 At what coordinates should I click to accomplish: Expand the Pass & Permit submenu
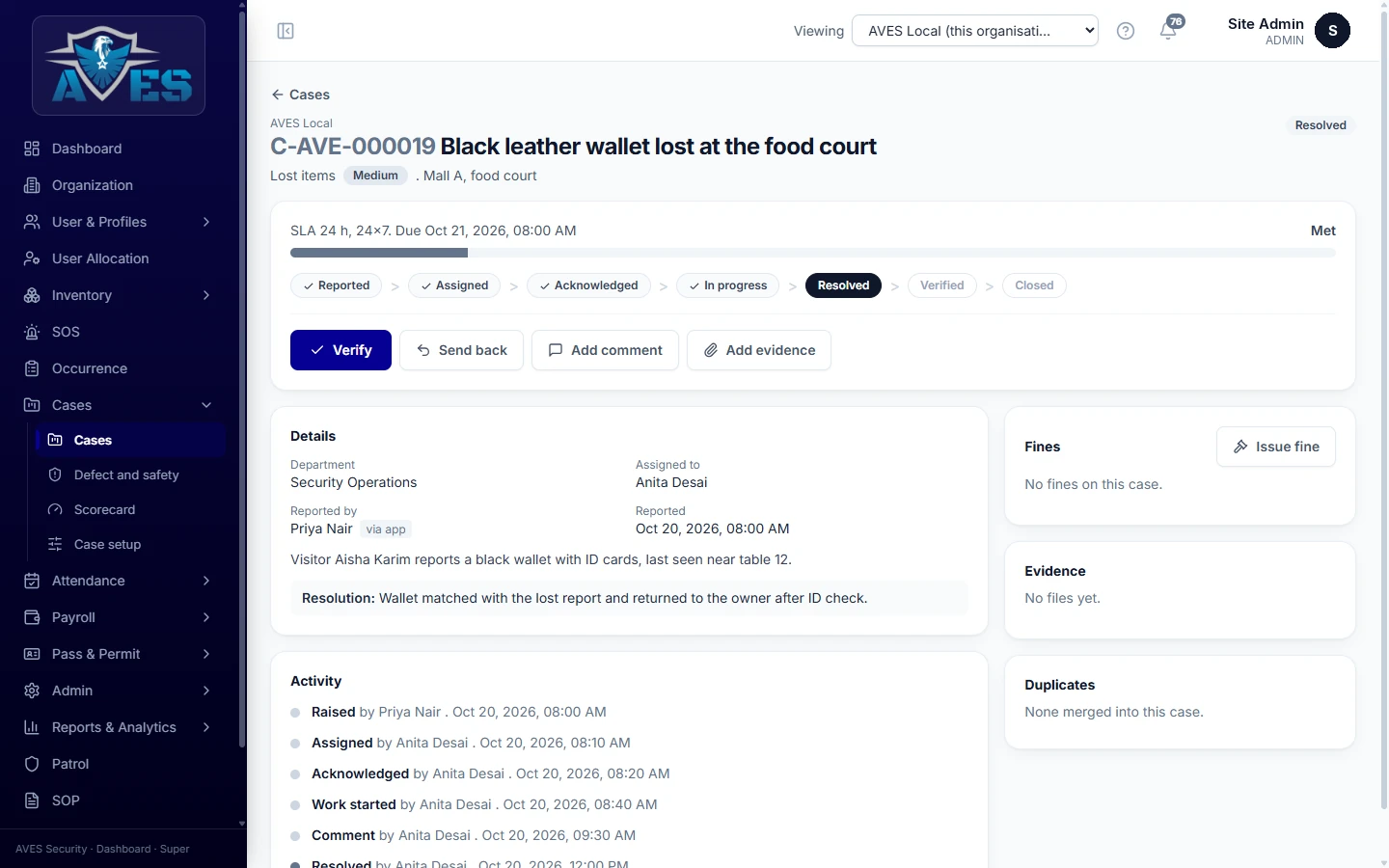pos(206,654)
